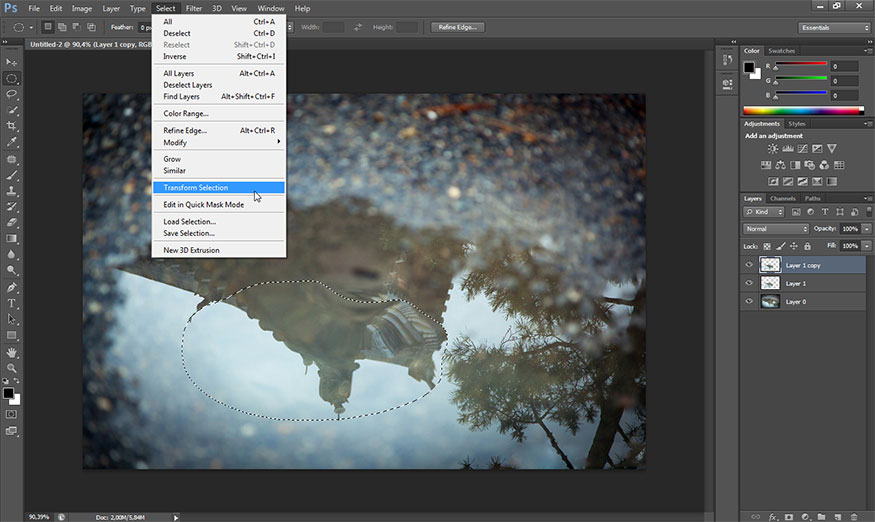Choose Transform Selection from Select menu
875x522 pixels.
[x=196, y=187]
